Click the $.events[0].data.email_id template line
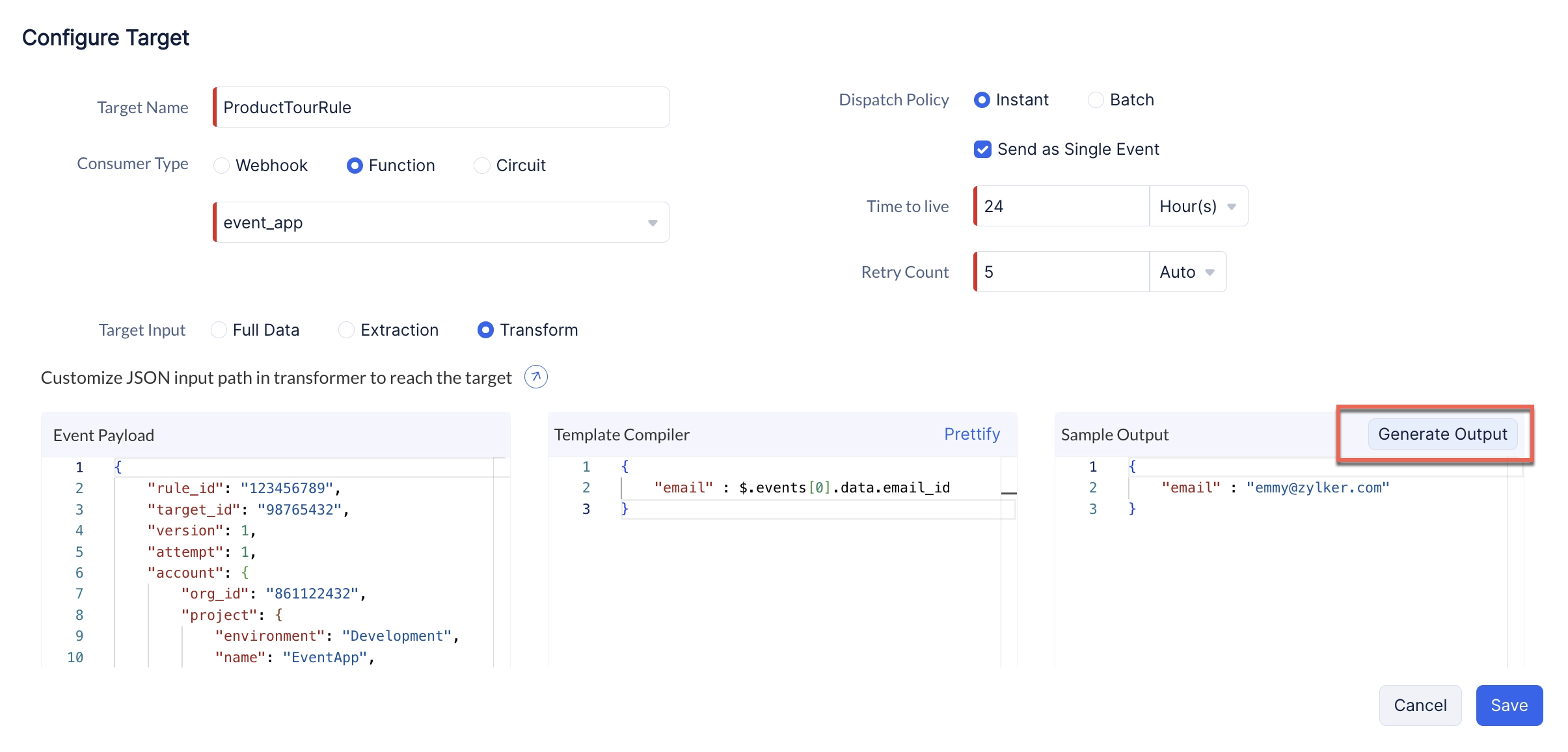 (x=802, y=487)
